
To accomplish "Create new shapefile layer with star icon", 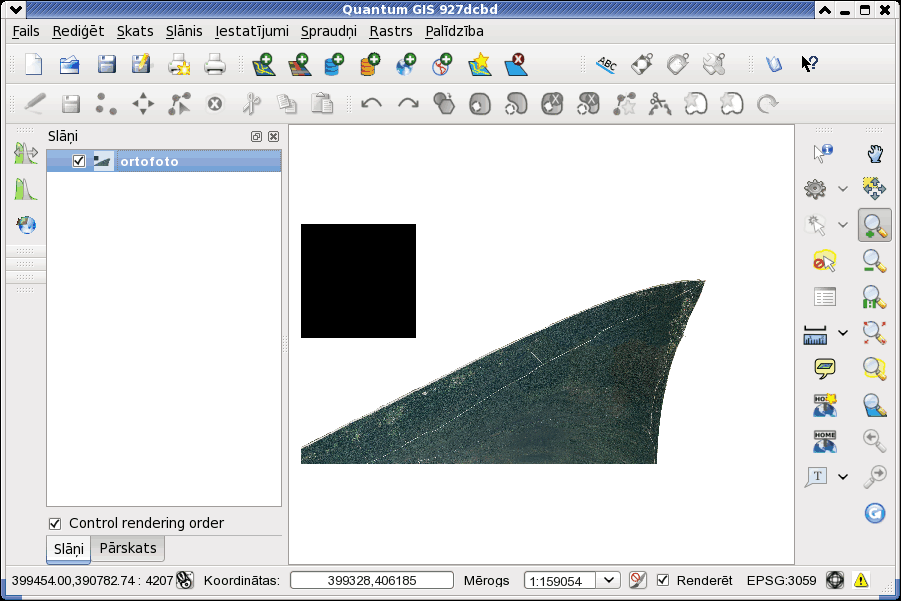I will (x=480, y=64).
